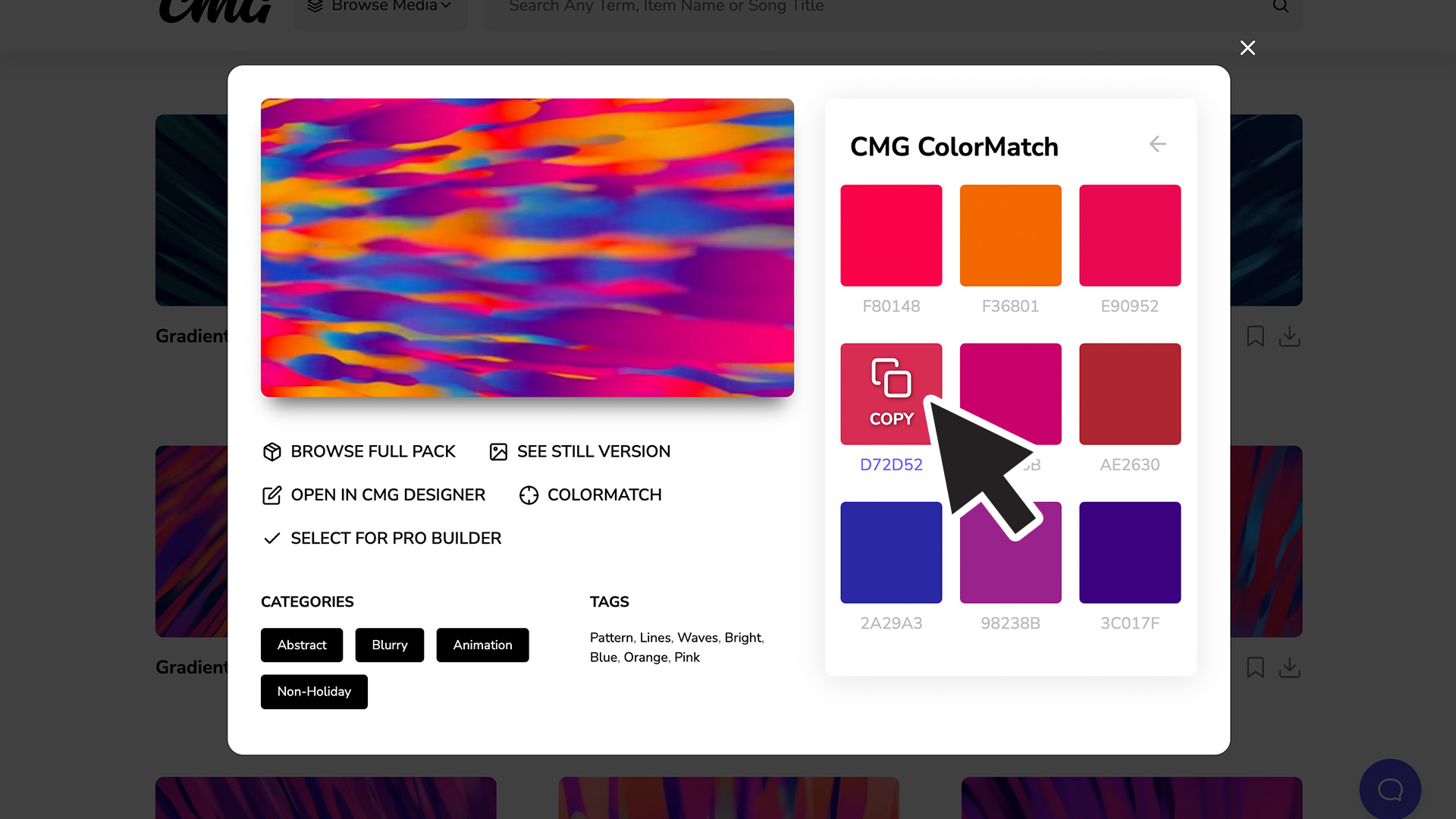Click the back arrow in CMG ColorMatch panel
The image size is (1456, 819).
click(1157, 144)
